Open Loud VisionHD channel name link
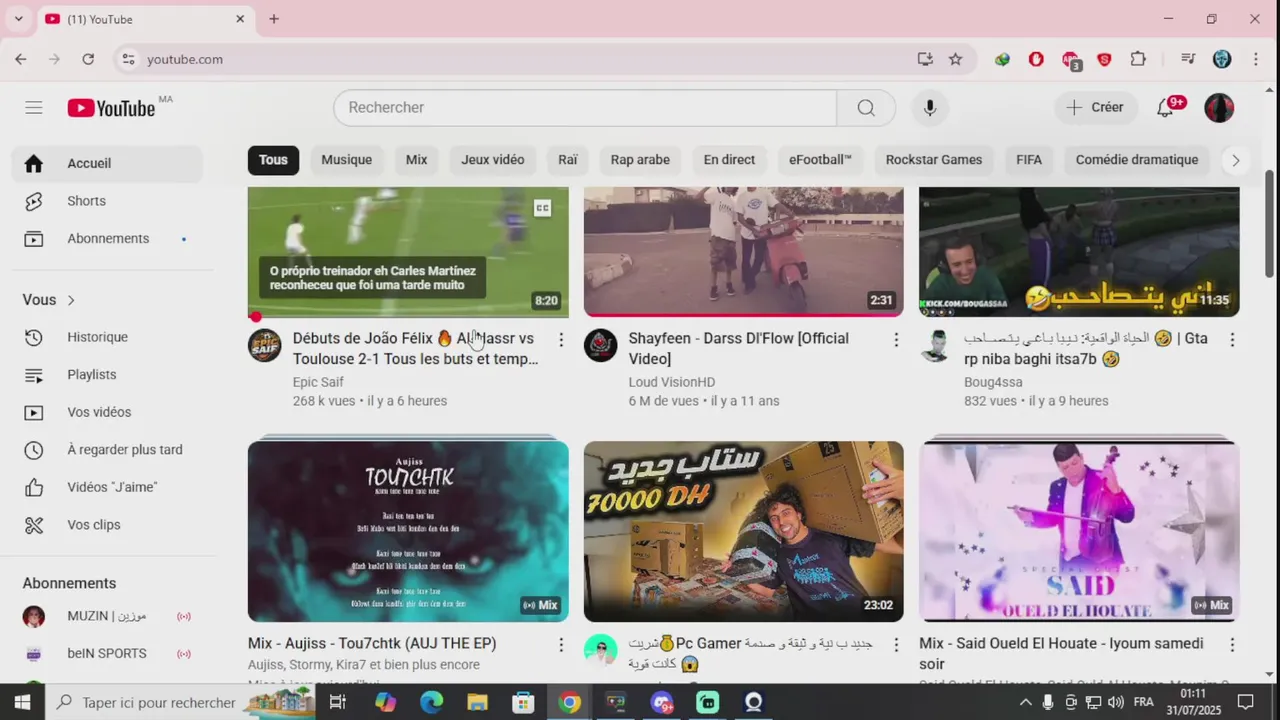The height and width of the screenshot is (720, 1280). tap(672, 382)
